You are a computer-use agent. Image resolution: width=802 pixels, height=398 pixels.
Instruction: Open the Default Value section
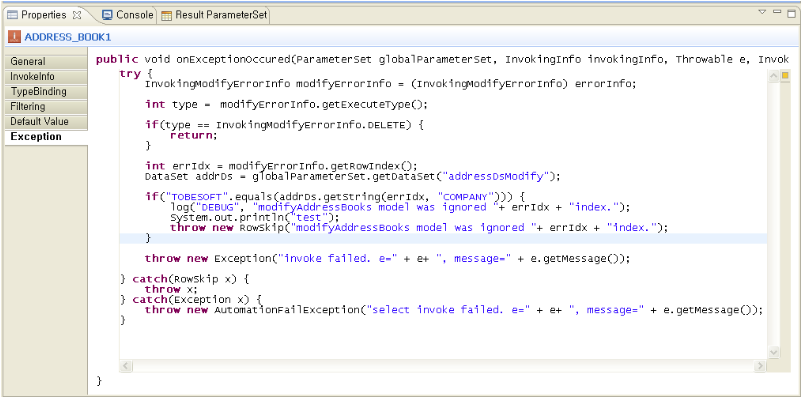pyautogui.click(x=46, y=122)
